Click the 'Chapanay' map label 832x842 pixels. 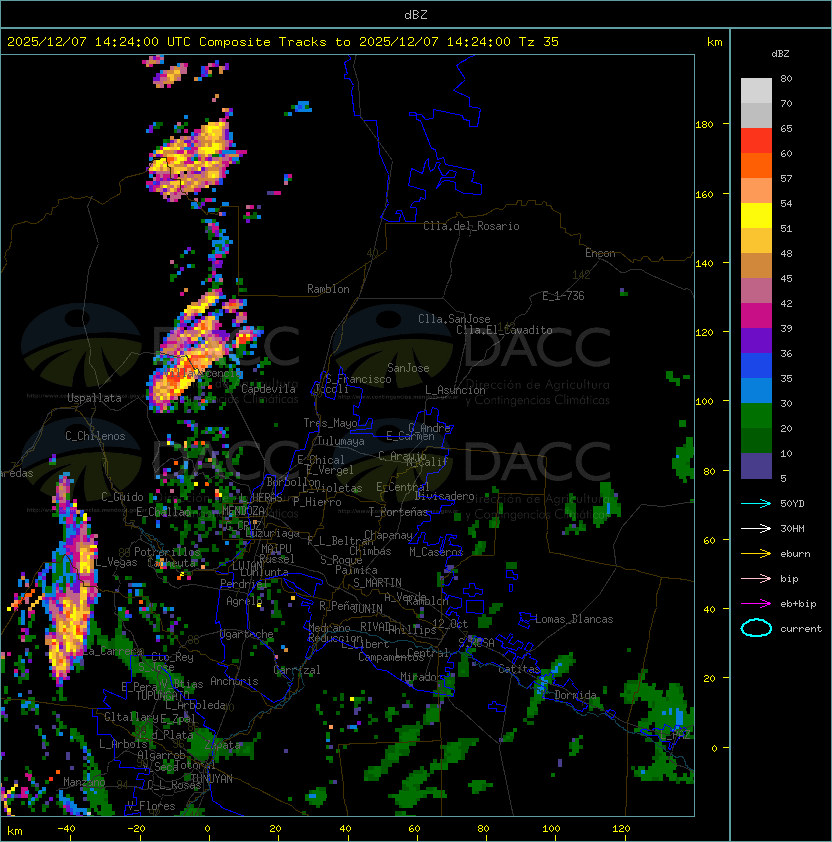[x=388, y=535]
